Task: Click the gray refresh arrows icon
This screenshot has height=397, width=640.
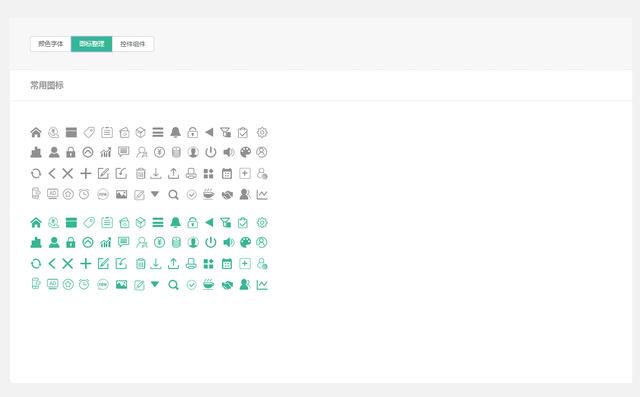Action: [36, 173]
